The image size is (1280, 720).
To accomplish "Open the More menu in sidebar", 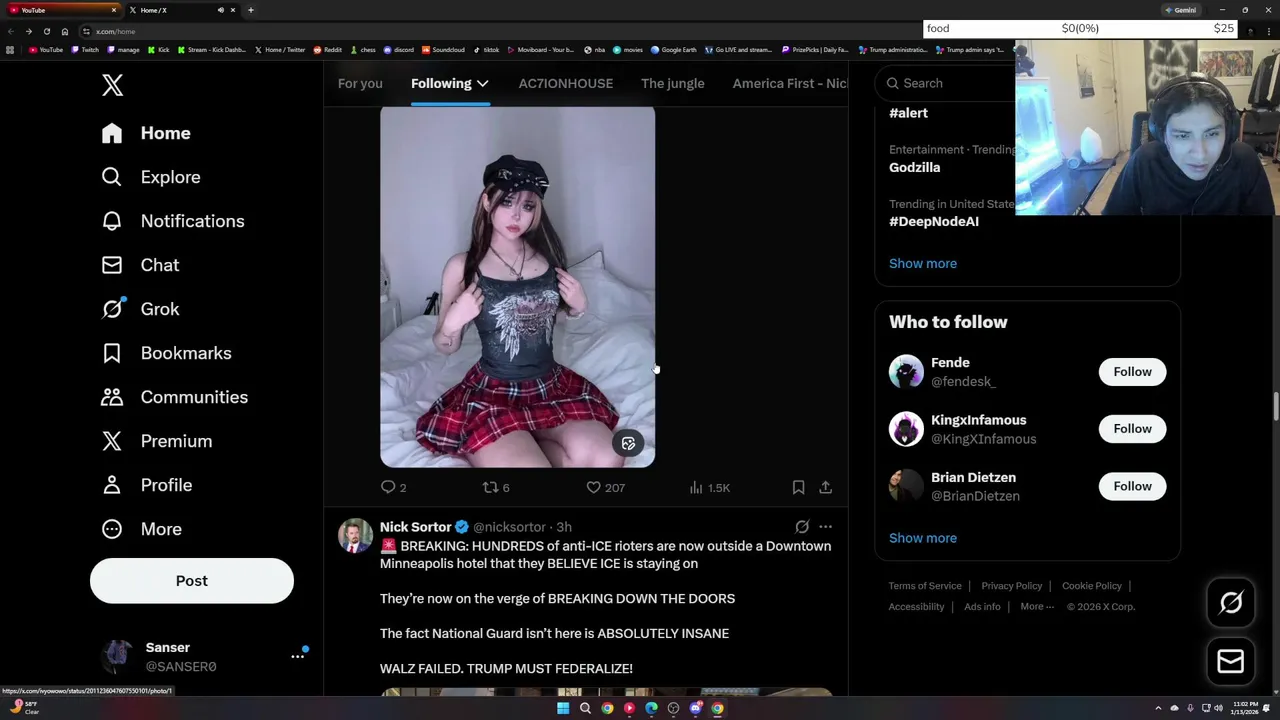I will [x=141, y=529].
